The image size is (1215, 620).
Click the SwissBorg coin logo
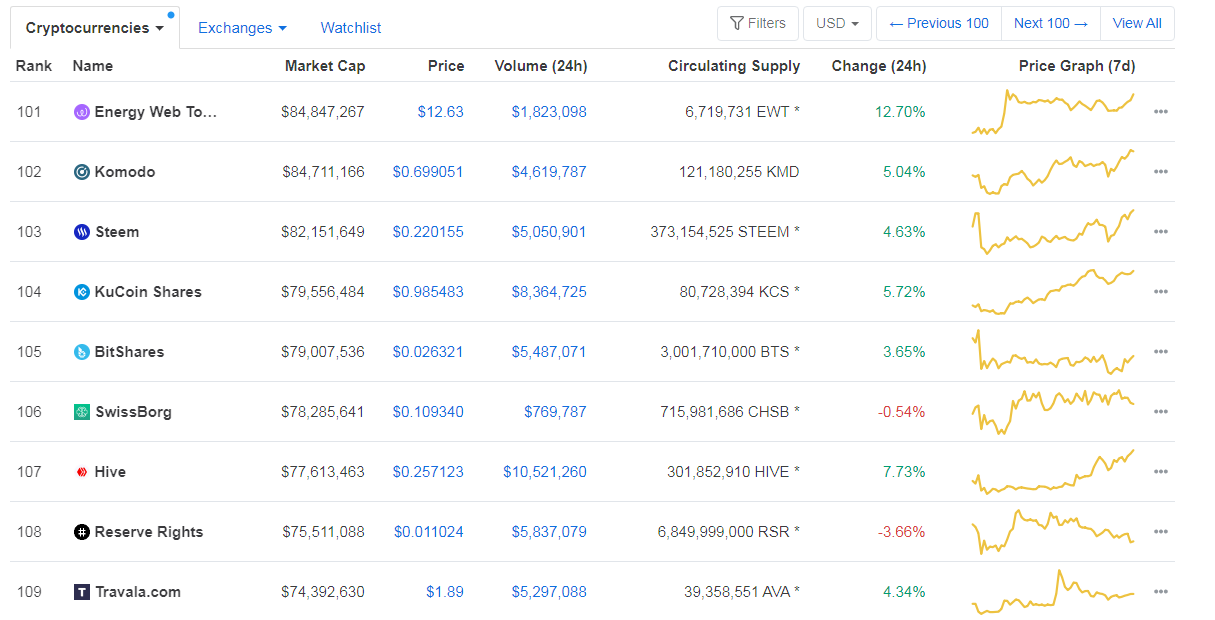[82, 412]
